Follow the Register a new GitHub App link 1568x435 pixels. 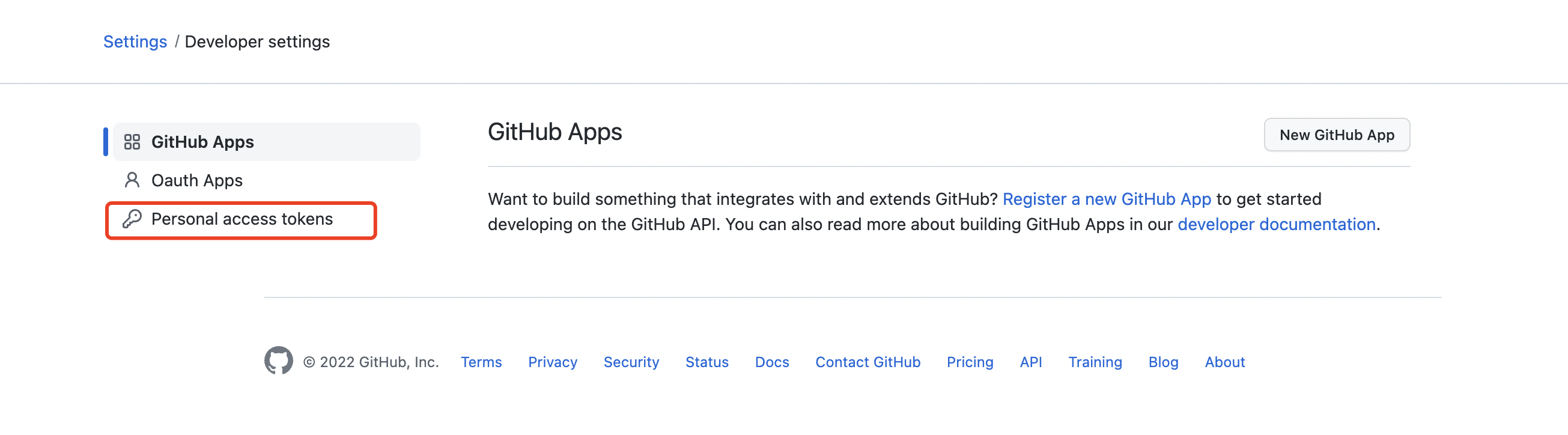(1107, 199)
